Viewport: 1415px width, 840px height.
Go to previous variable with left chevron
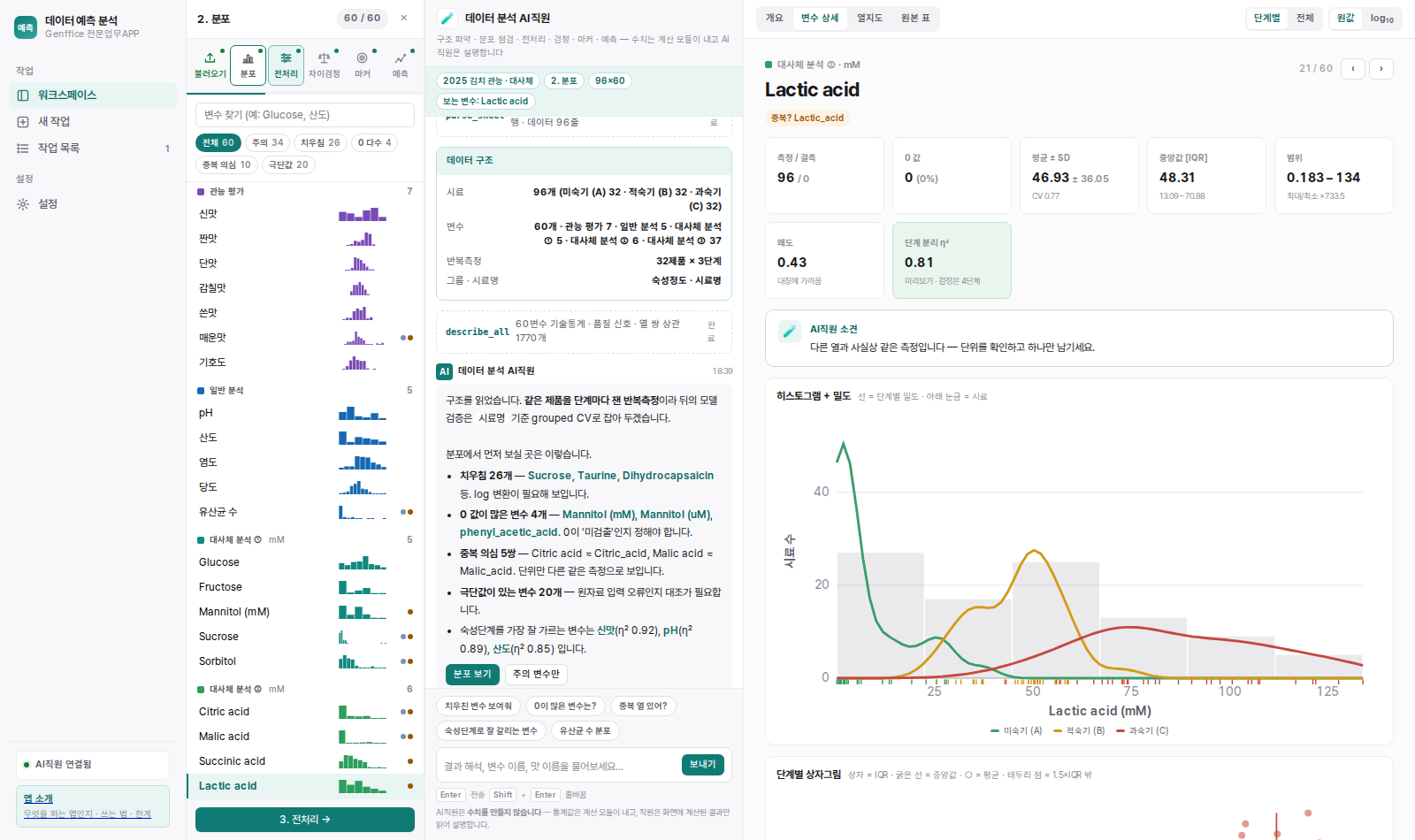[x=1353, y=68]
